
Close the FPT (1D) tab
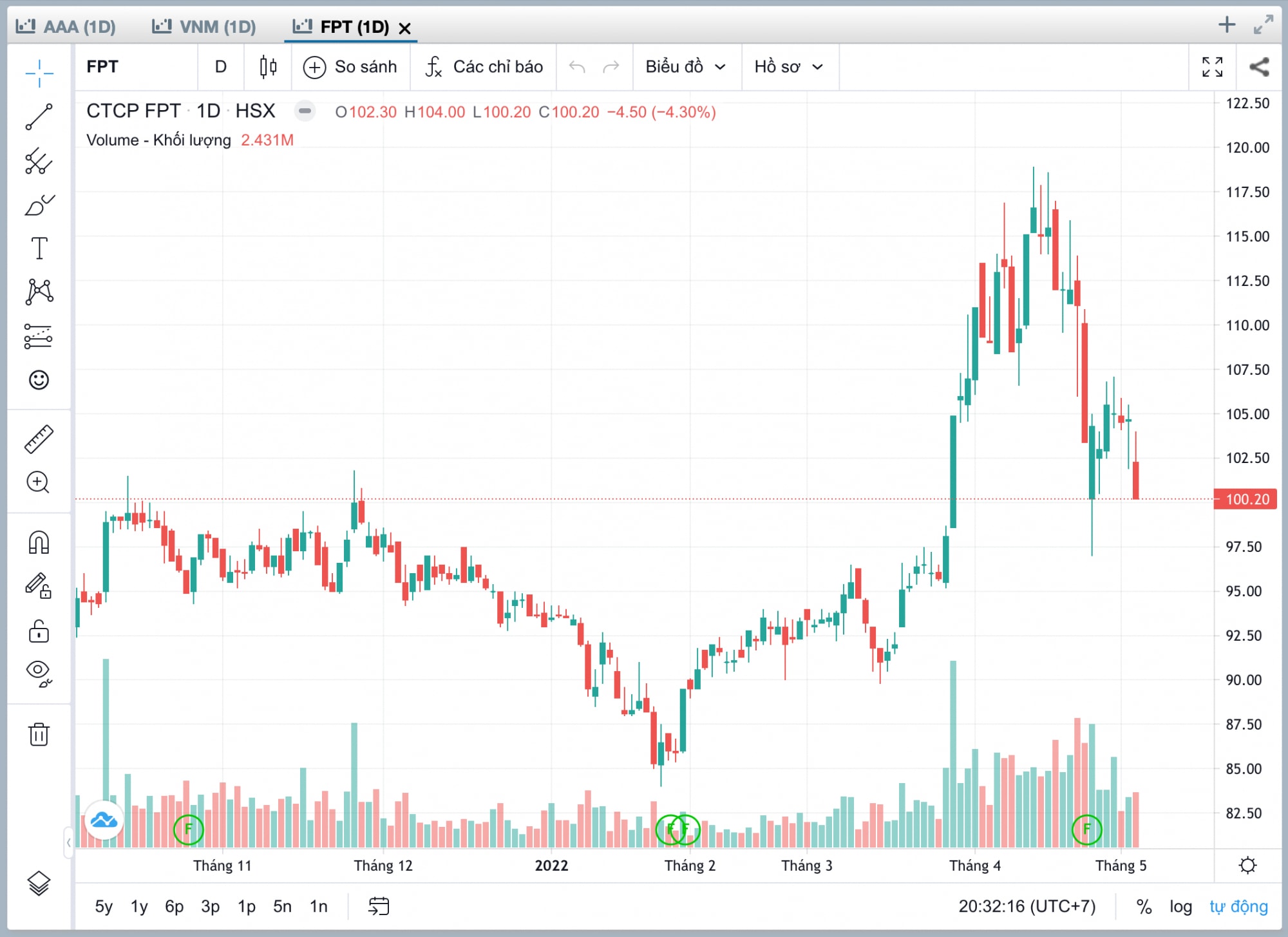click(404, 28)
